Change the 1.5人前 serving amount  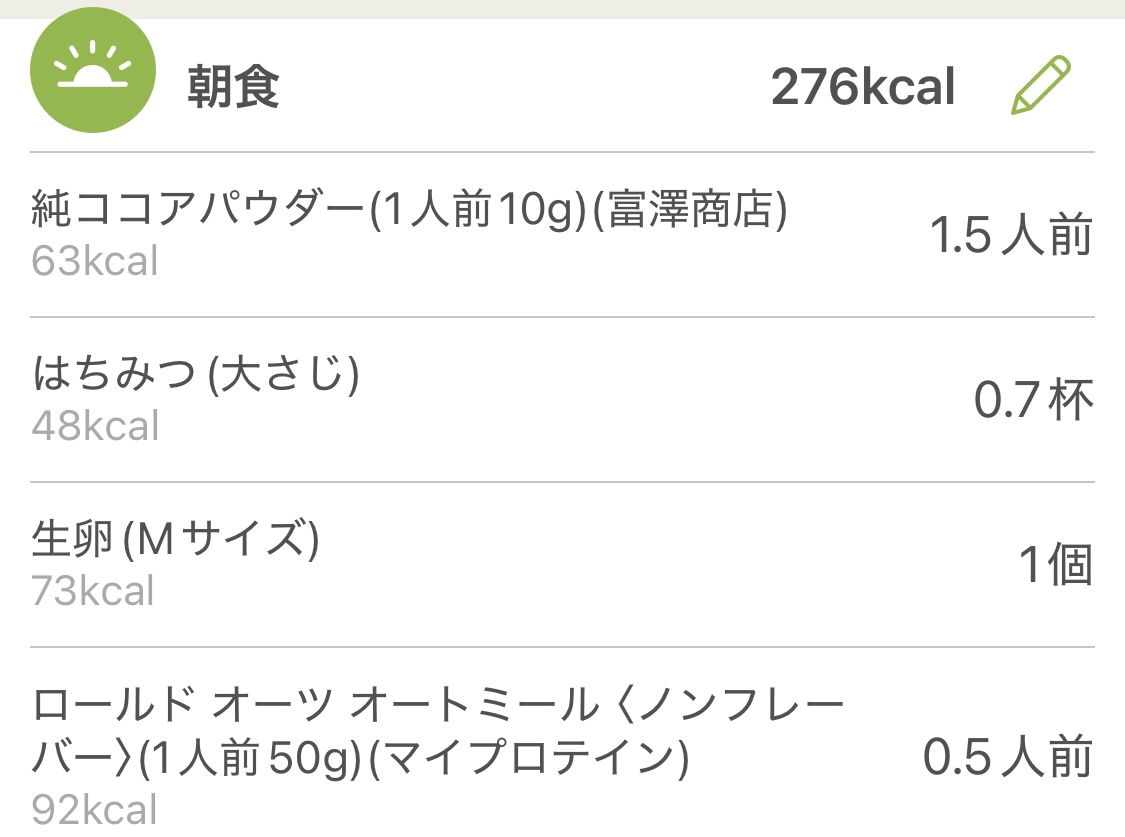tap(1010, 236)
